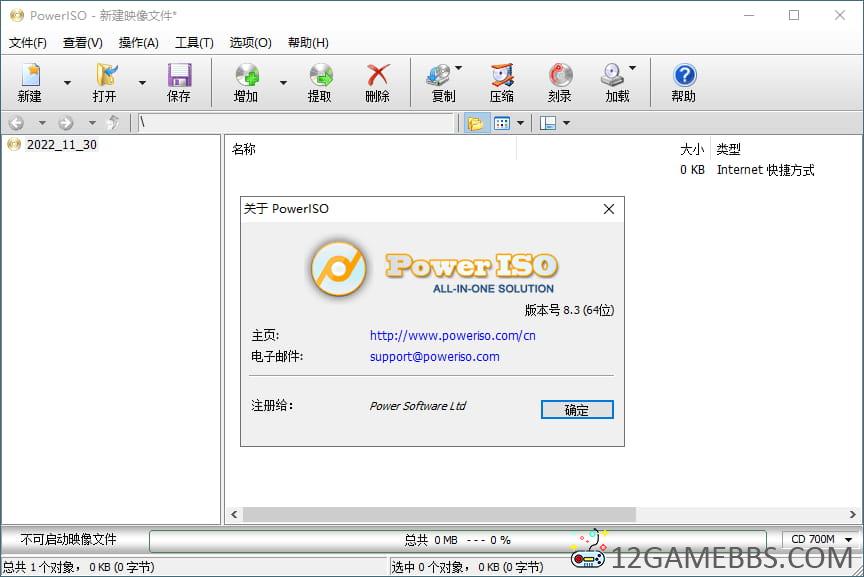Click the path address input field
This screenshot has width=864, height=577.
pyautogui.click(x=296, y=122)
